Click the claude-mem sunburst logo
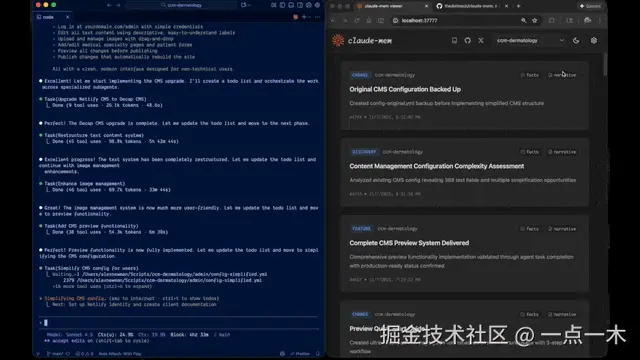Viewport: 640px width, 360px height. 338,40
